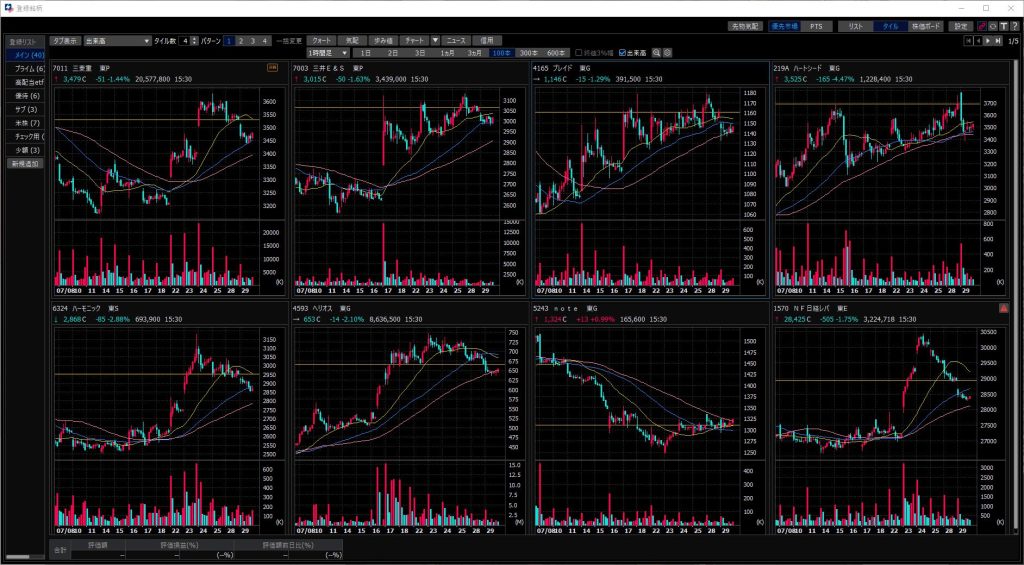Switch to リスト view tab
Screen dimensions: 1024x565
coord(854,26)
